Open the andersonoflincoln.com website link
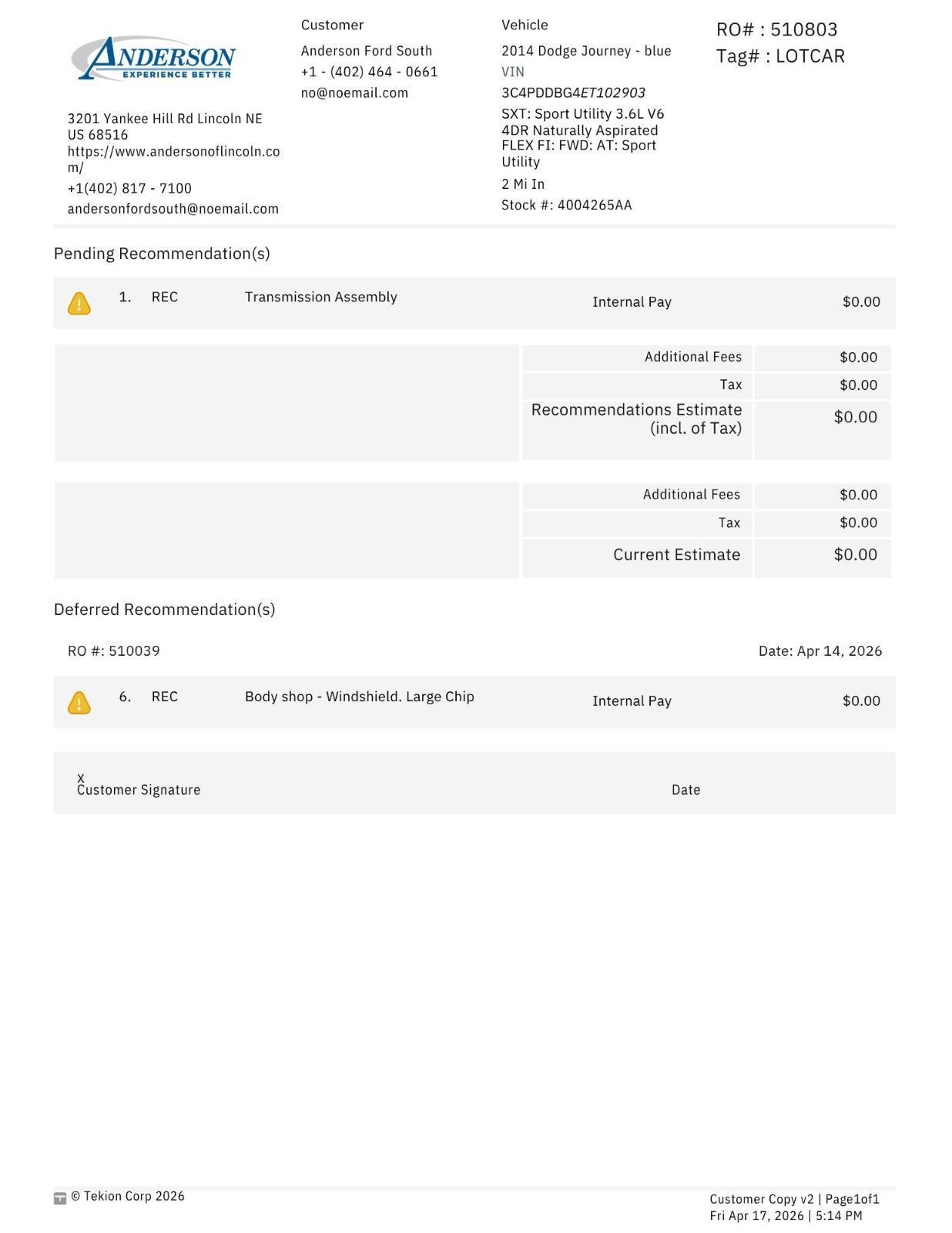 pyautogui.click(x=173, y=159)
